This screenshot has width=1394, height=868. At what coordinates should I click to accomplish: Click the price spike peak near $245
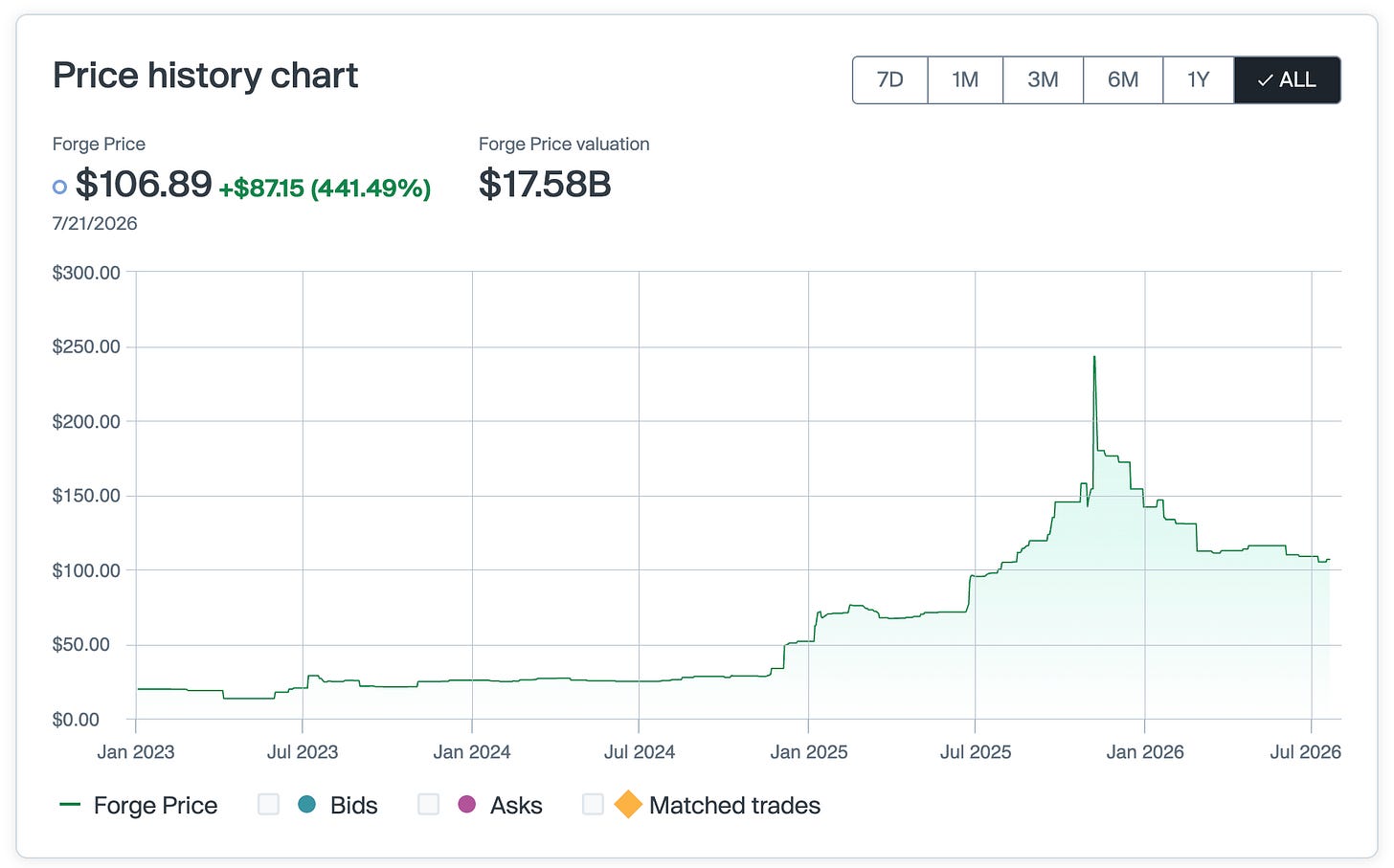1094,358
